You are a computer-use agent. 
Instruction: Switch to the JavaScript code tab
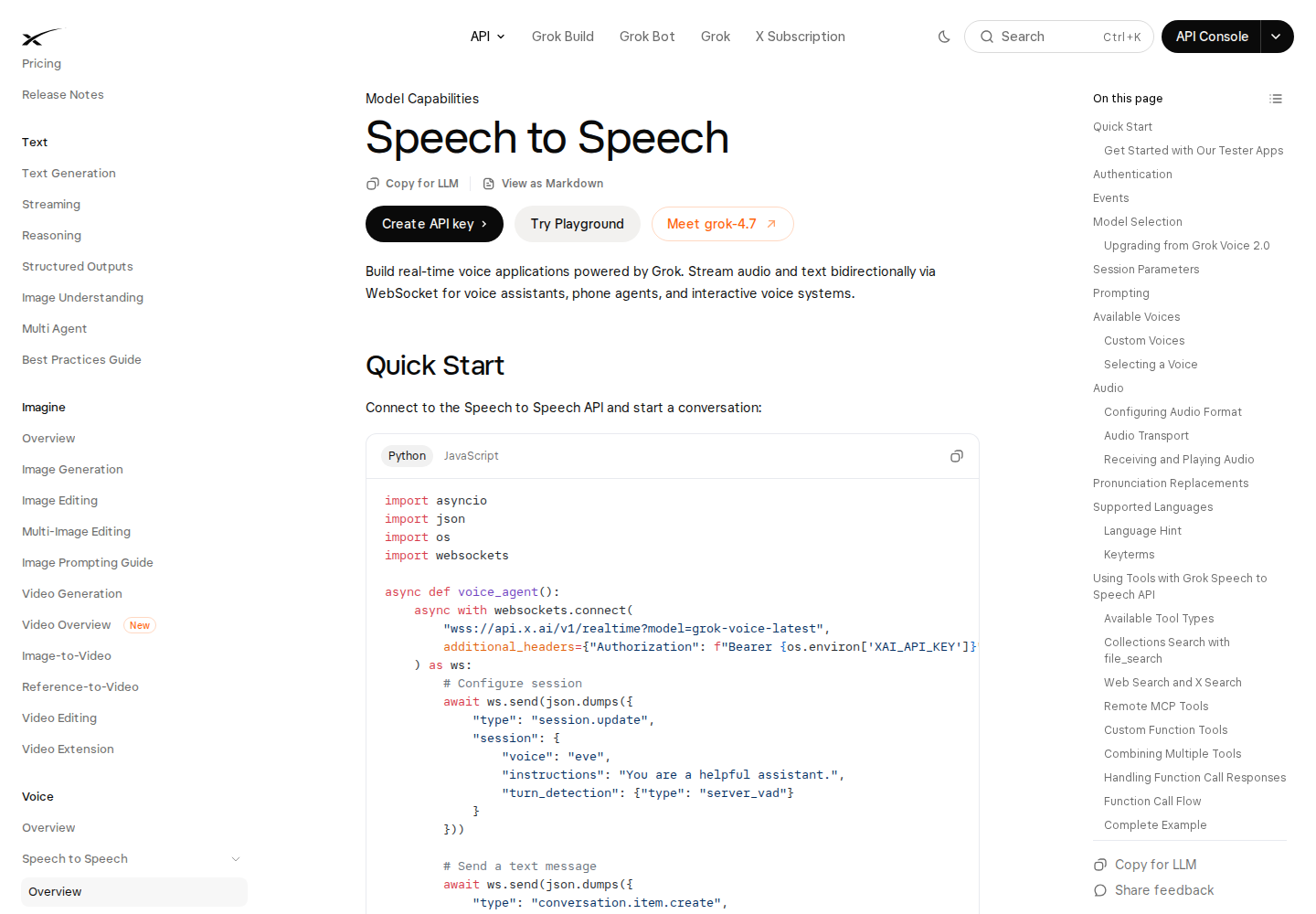point(472,456)
